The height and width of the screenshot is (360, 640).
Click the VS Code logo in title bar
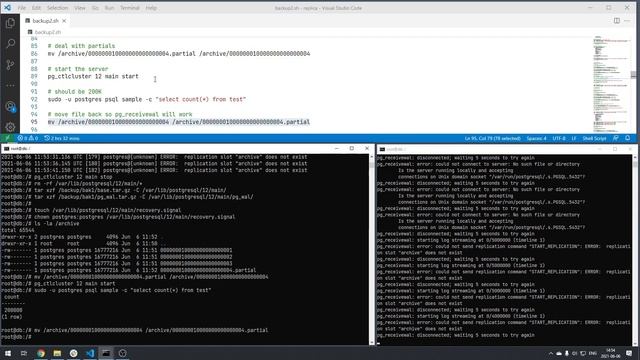(7, 8)
